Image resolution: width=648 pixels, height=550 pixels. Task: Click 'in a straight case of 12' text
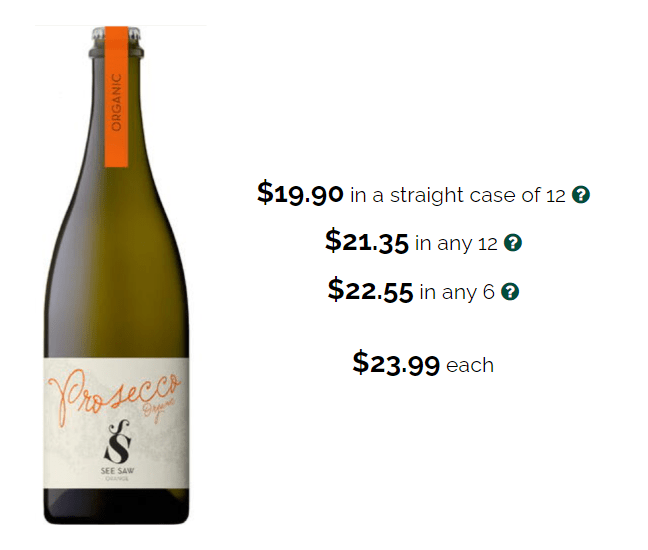point(457,195)
